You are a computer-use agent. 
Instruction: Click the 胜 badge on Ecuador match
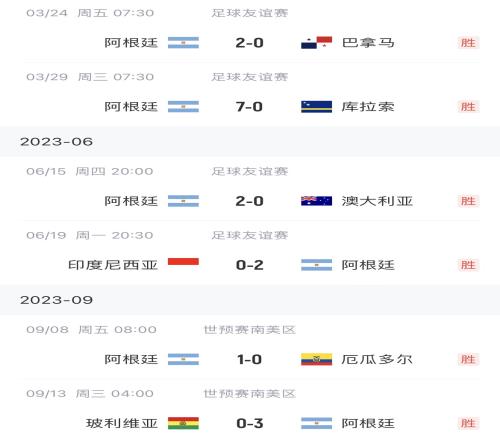[x=468, y=359]
